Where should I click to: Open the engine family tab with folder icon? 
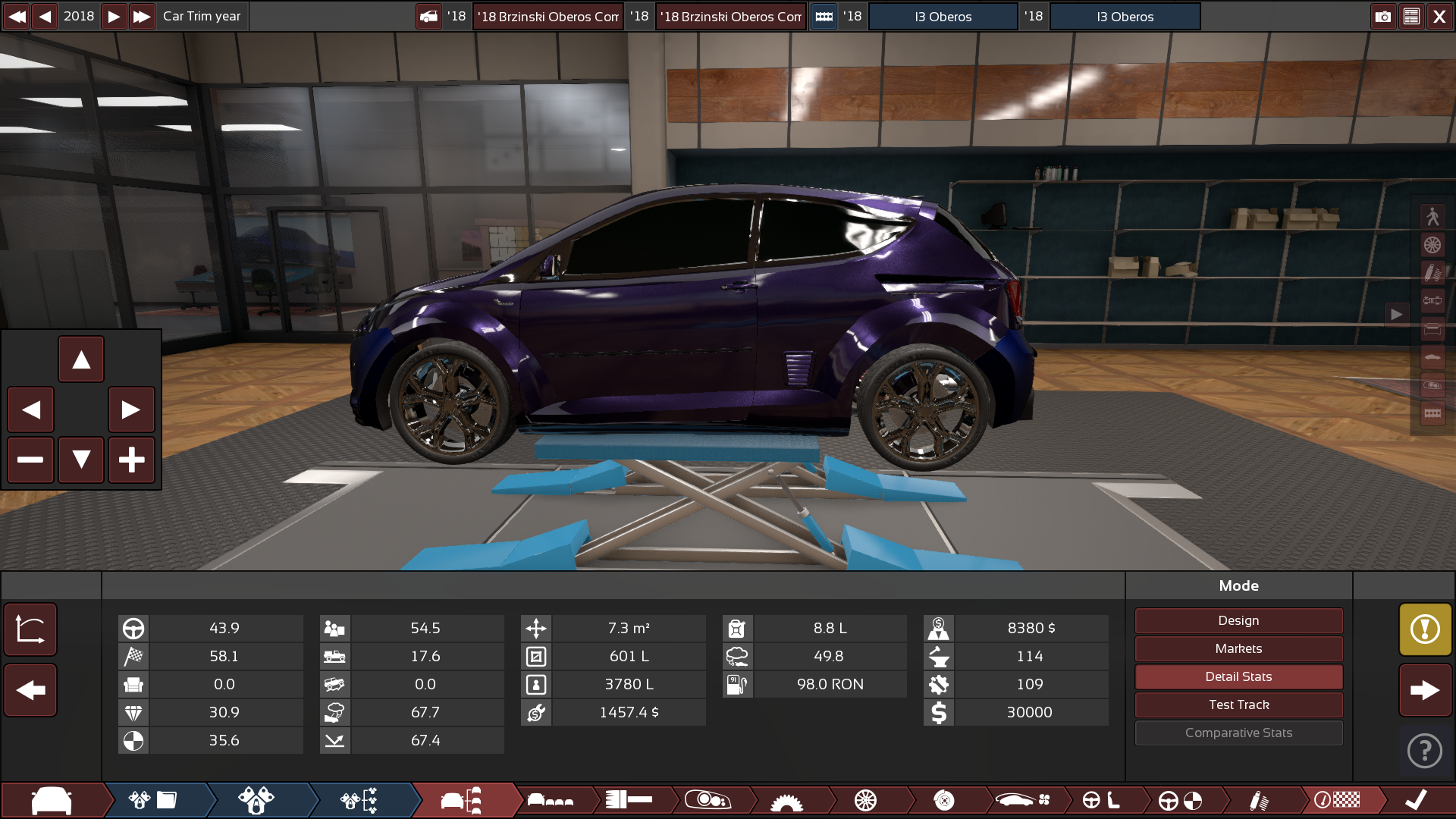pyautogui.click(x=153, y=800)
